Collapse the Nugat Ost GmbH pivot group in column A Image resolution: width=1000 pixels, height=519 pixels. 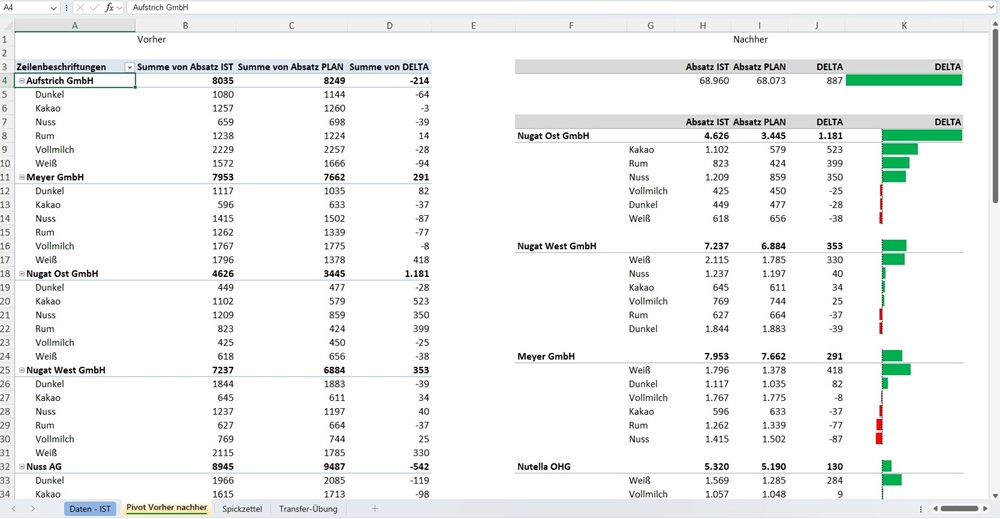click(x=22, y=274)
